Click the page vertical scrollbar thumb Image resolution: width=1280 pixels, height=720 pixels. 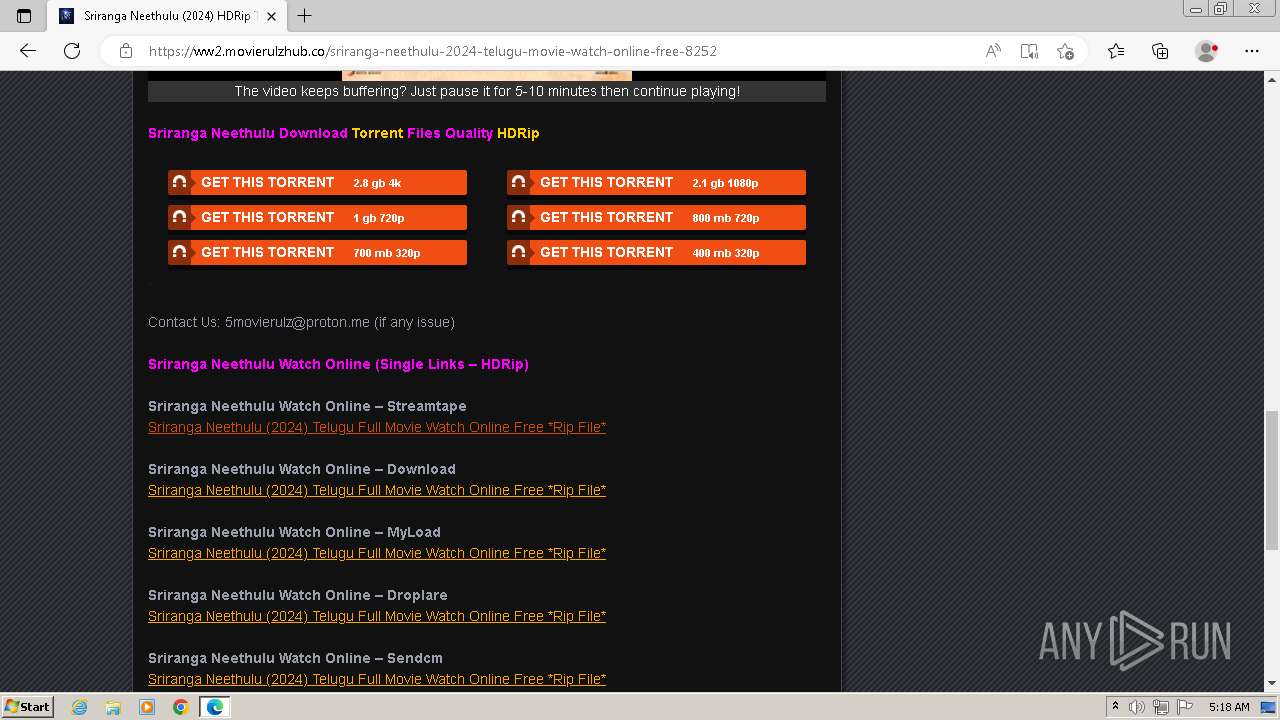(x=1271, y=480)
